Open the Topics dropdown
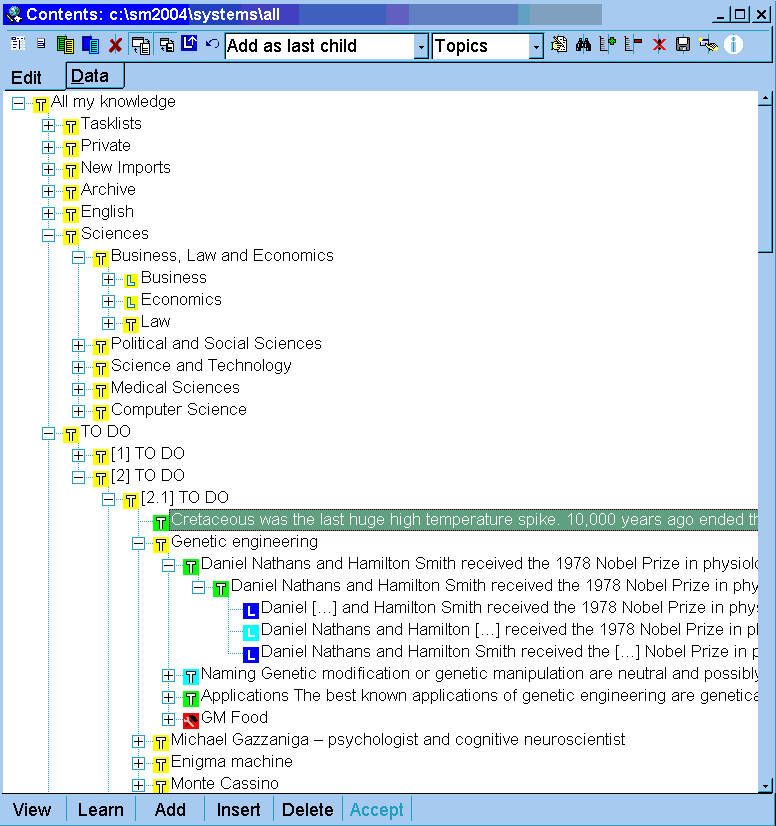 536,47
